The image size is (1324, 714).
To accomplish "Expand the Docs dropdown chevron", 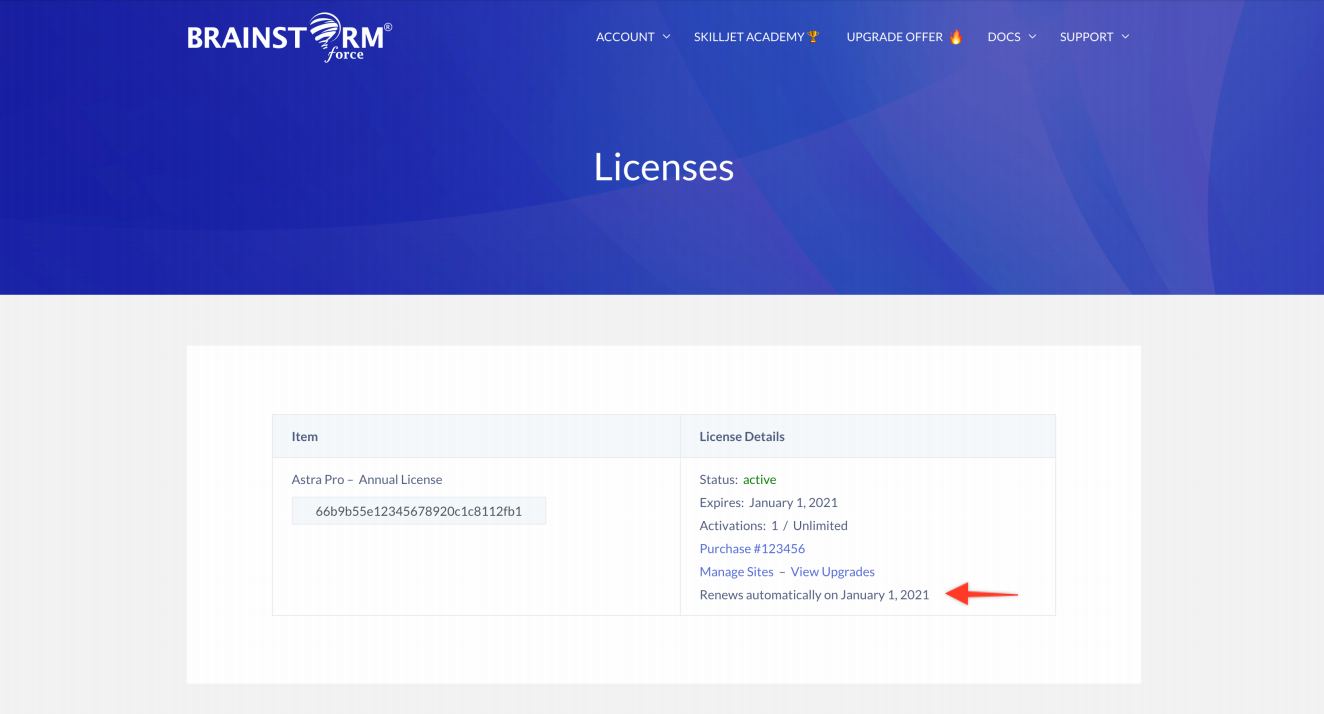I will tap(1033, 37).
